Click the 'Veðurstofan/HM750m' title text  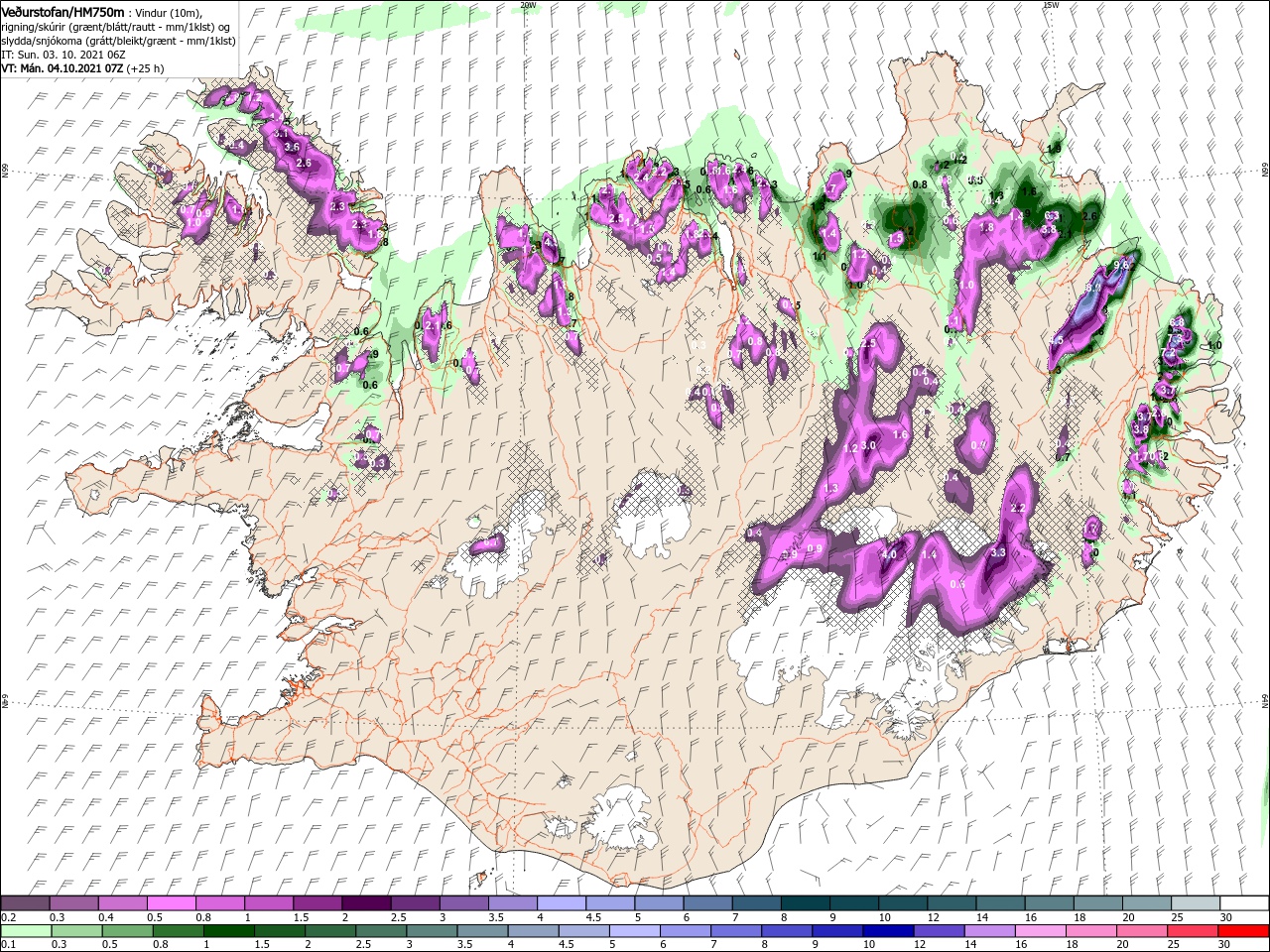click(63, 11)
